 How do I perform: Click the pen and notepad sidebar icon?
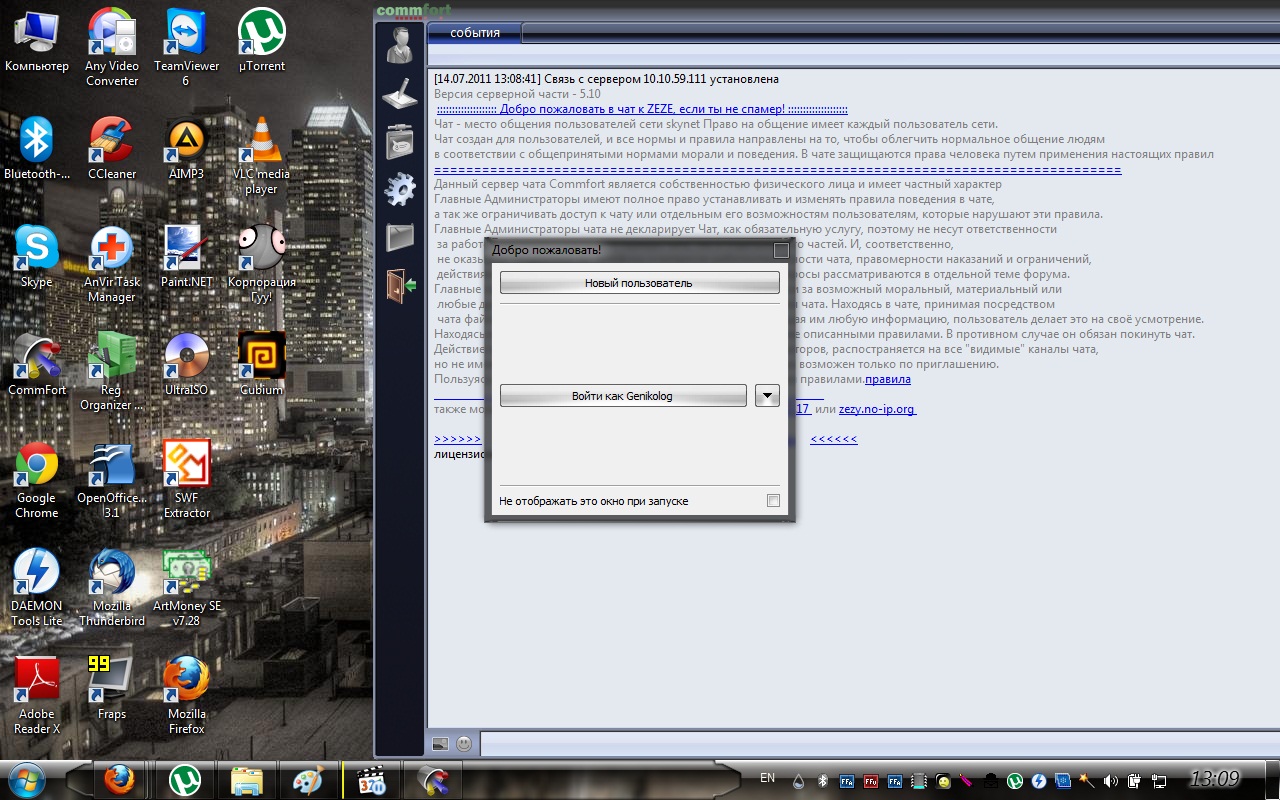tap(400, 93)
